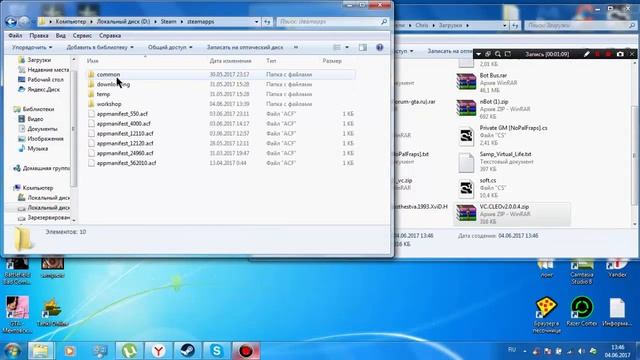Viewport: 640px width, 360px height.
Task: Select Рабочий стол in navigation pane
Action: tap(41, 80)
